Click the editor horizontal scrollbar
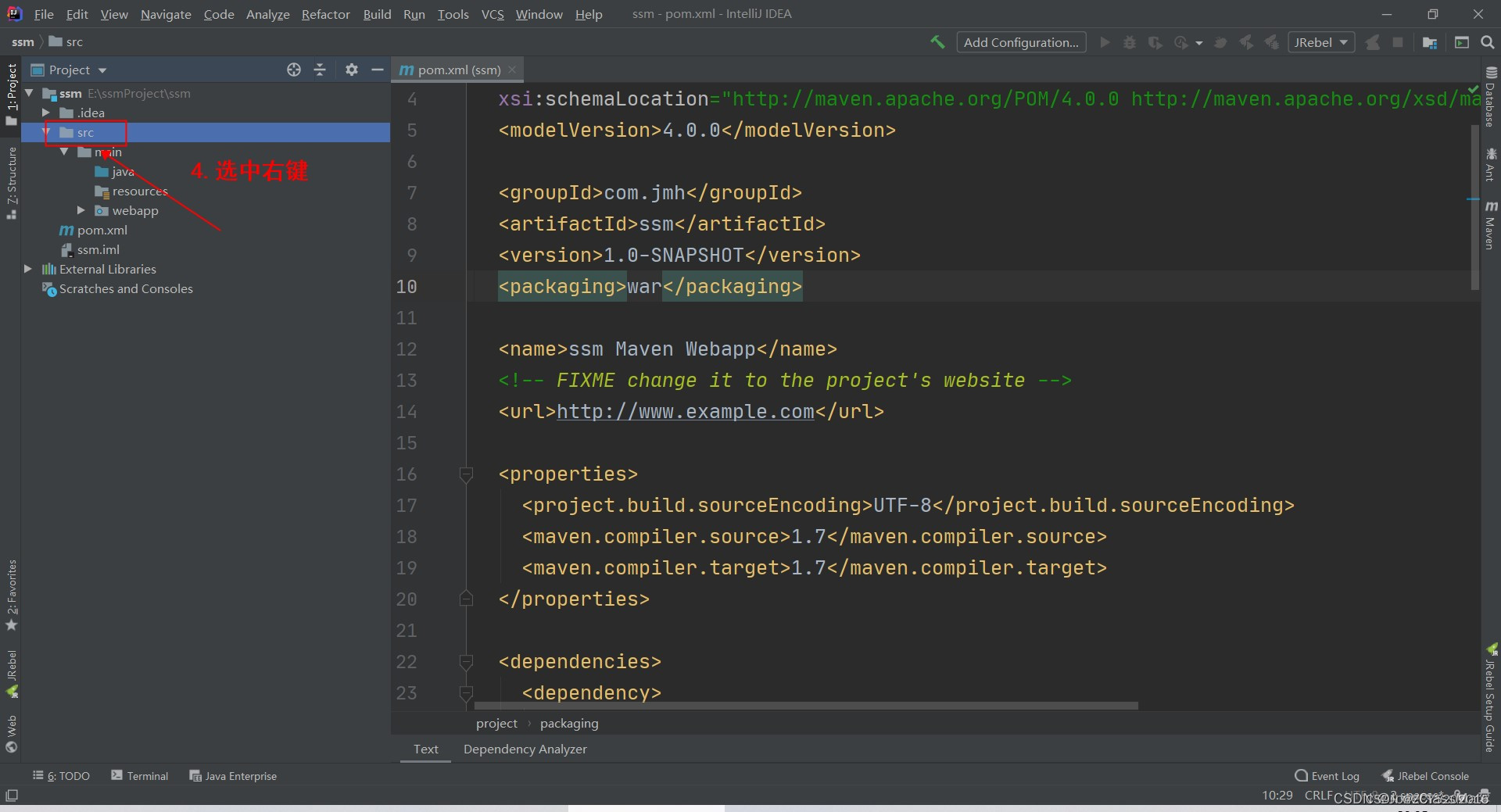This screenshot has height=812, width=1501. (x=805, y=706)
